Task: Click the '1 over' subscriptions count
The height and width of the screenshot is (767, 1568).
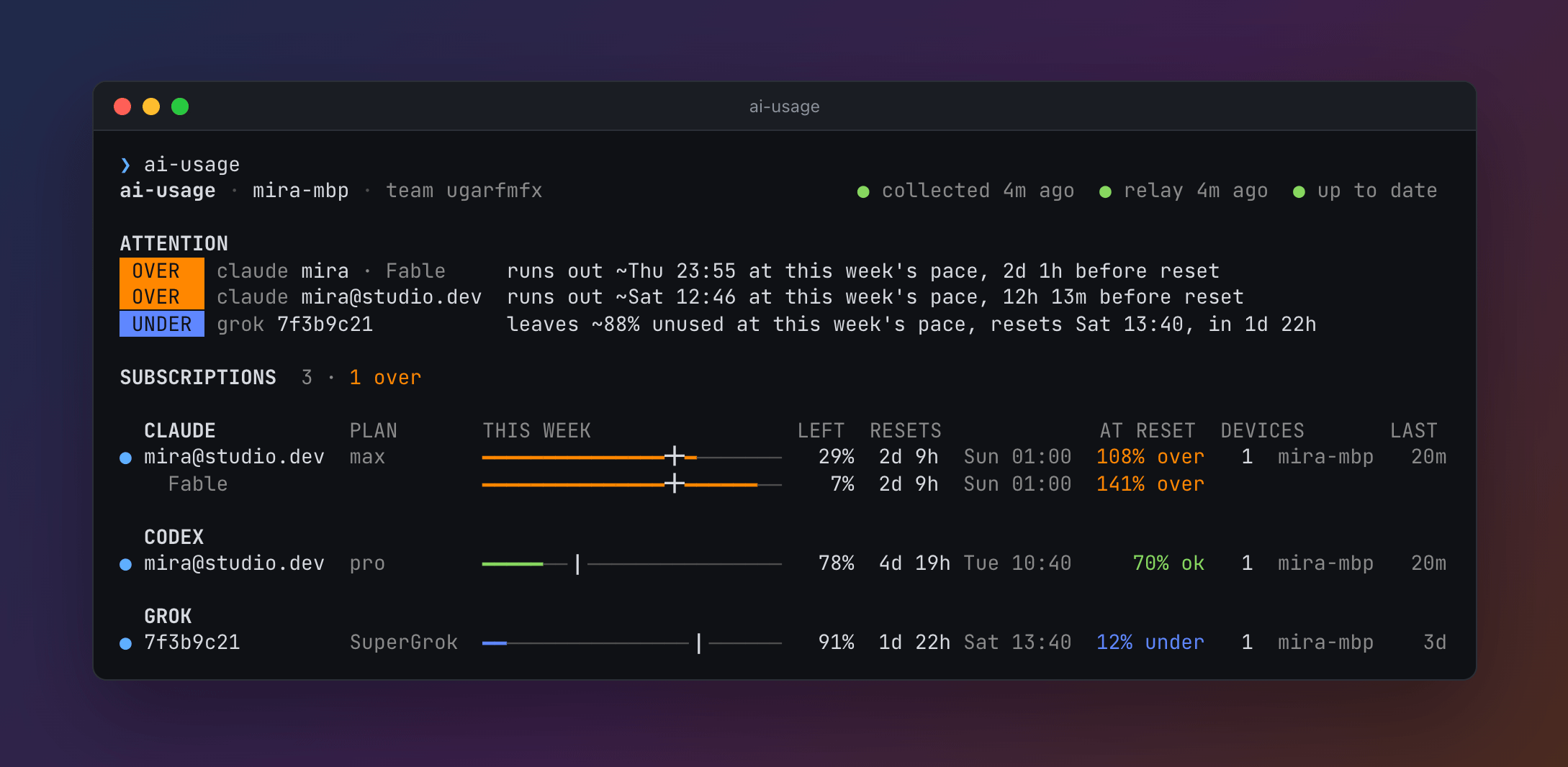Action: (385, 378)
